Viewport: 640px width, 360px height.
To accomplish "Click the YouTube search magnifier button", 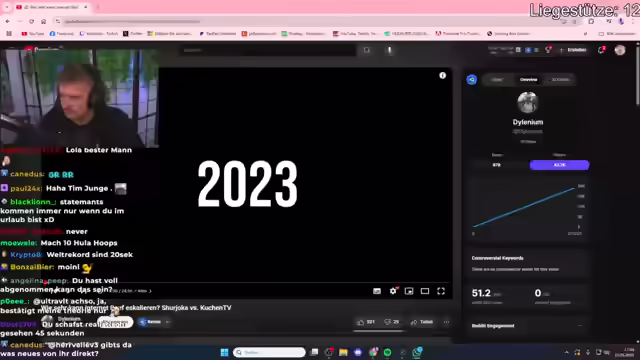I will tap(367, 50).
